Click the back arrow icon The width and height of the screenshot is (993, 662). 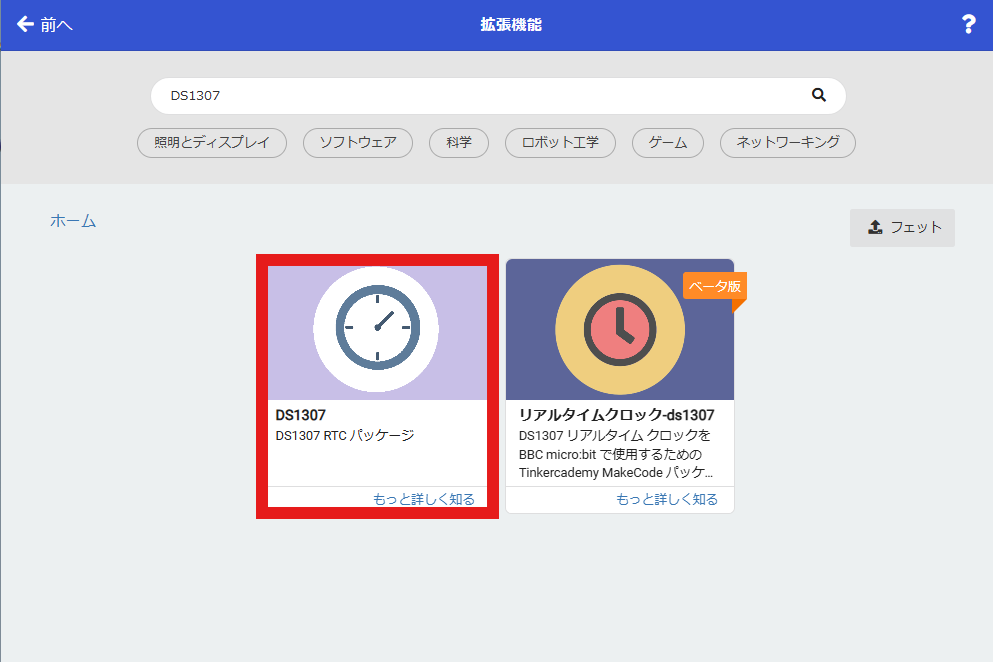pos(25,24)
